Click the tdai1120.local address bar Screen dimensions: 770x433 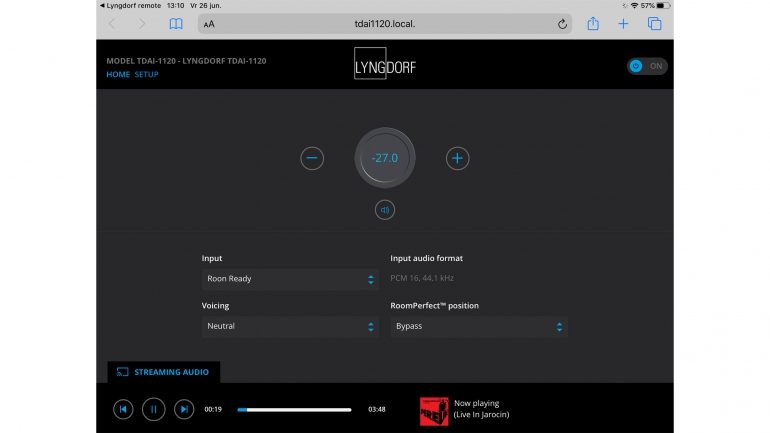point(385,24)
